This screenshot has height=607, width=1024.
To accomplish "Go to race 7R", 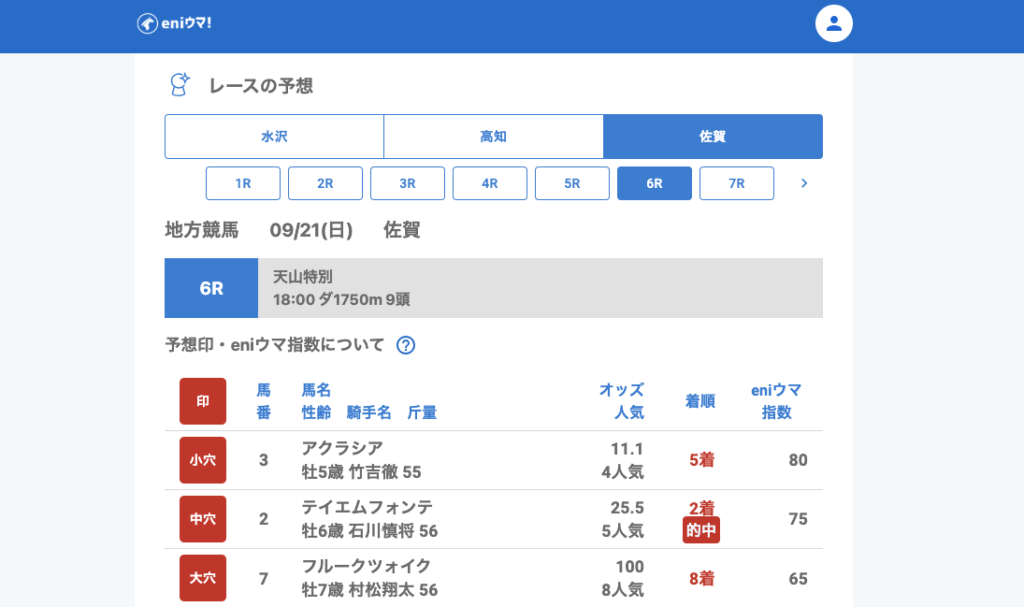I will click(736, 184).
